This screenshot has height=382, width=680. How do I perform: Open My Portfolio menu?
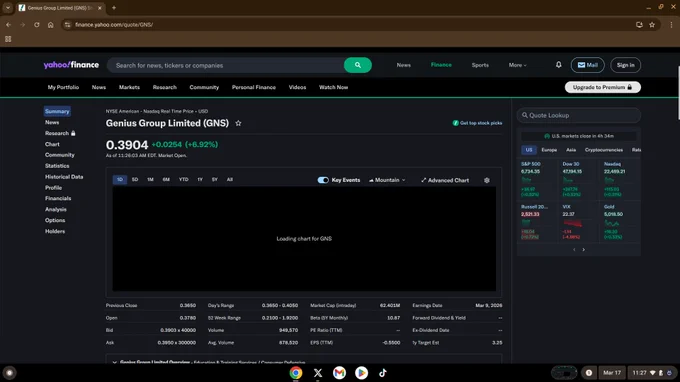pos(63,87)
